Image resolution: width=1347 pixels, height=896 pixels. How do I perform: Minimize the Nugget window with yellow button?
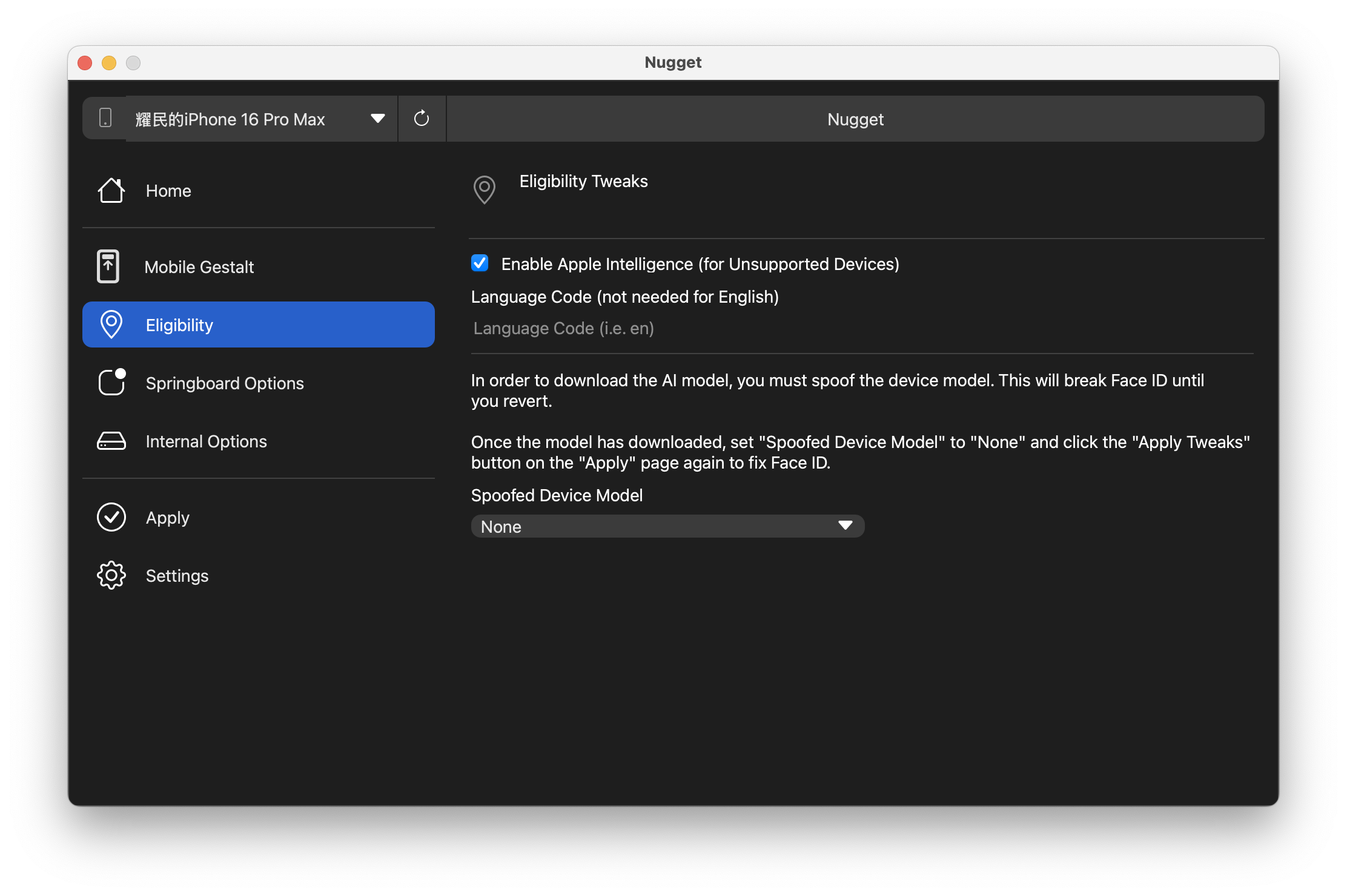109,62
